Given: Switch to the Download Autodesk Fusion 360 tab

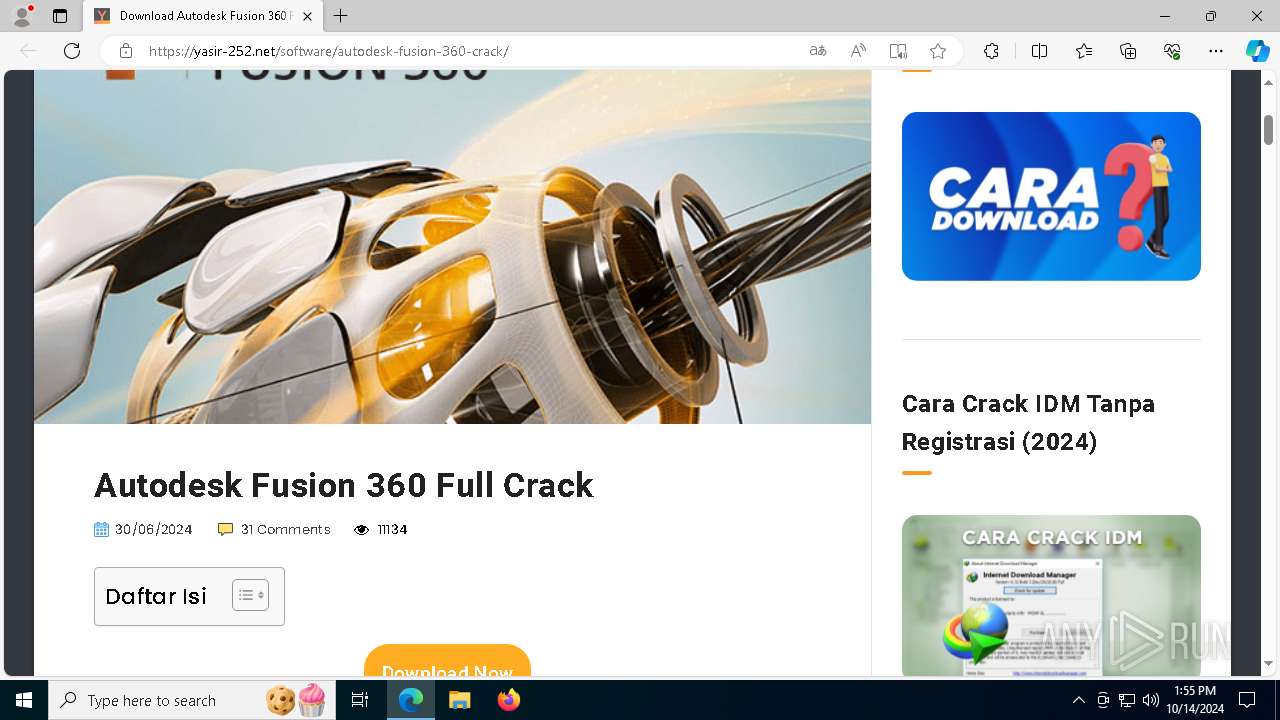Looking at the screenshot, I should pos(203,16).
